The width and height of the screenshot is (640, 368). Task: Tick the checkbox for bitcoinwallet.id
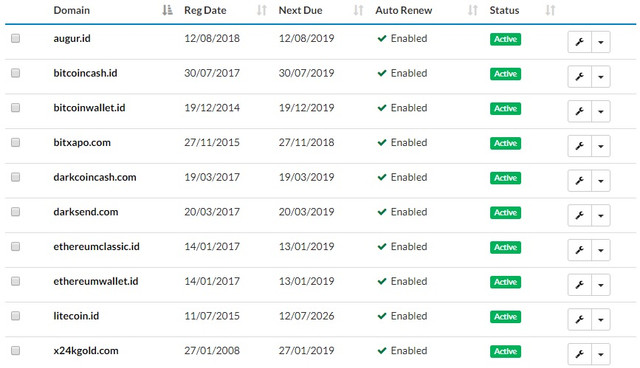pyautogui.click(x=16, y=108)
